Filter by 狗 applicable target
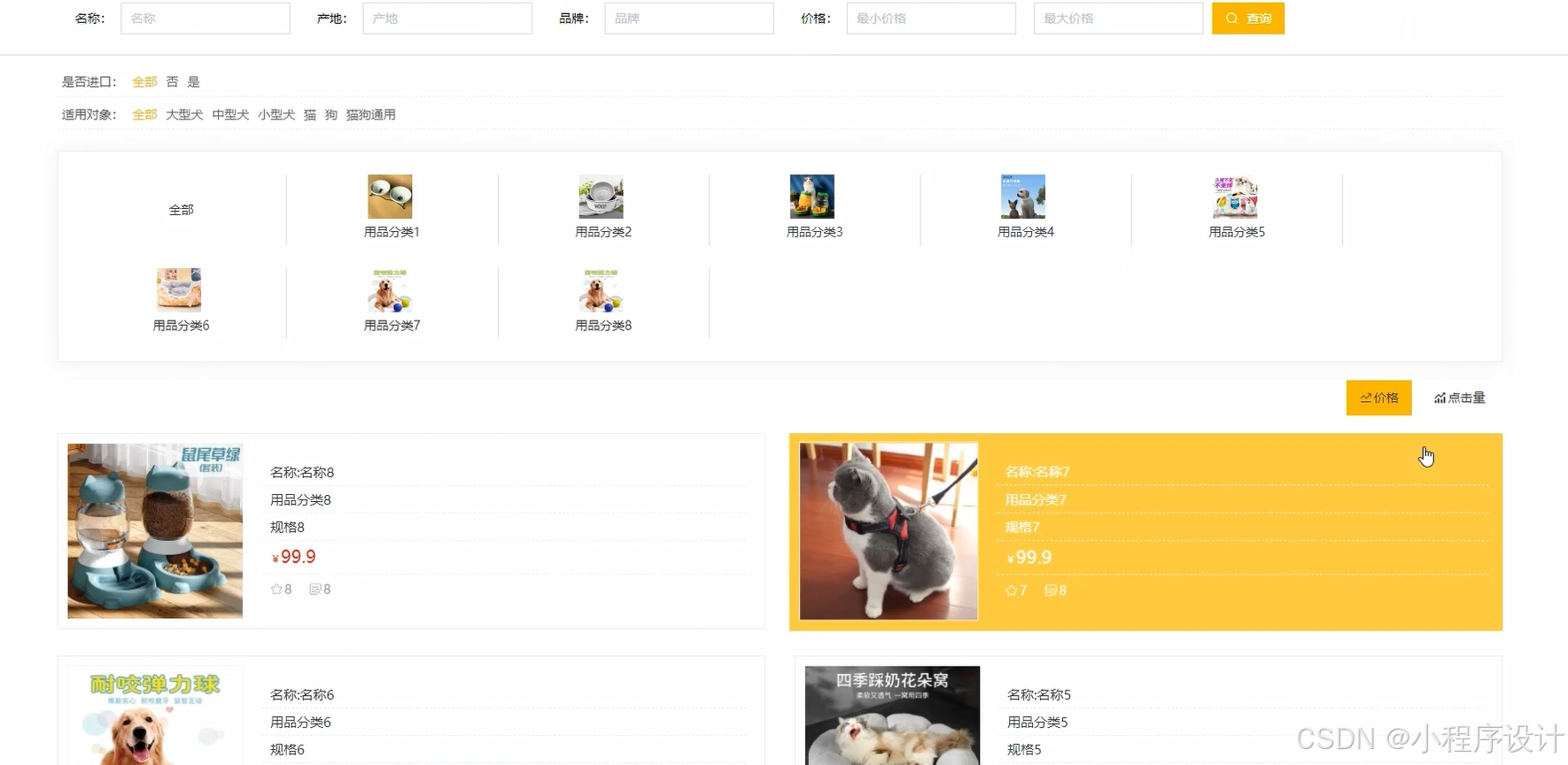The width and height of the screenshot is (1568, 765). (331, 114)
